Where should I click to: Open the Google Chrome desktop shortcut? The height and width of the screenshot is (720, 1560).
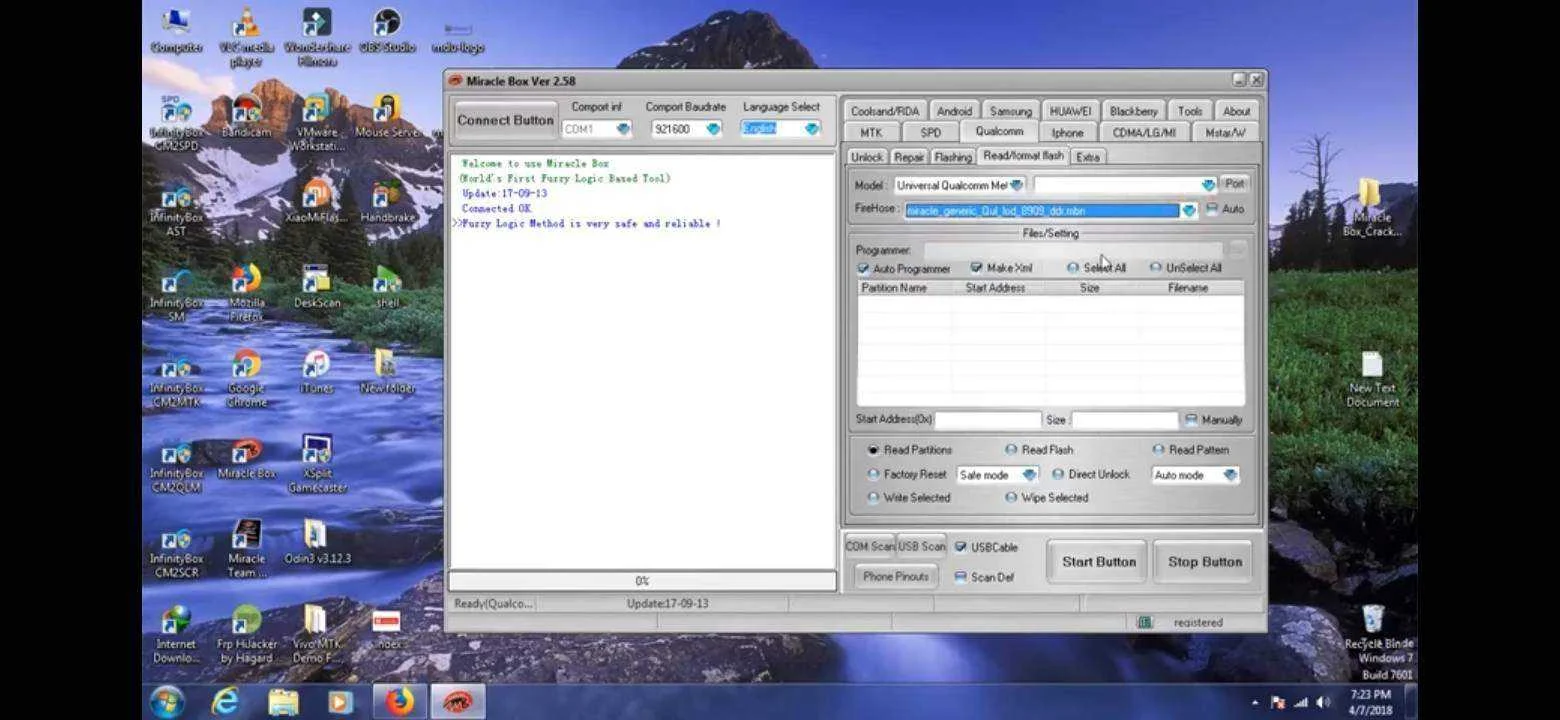(x=246, y=379)
